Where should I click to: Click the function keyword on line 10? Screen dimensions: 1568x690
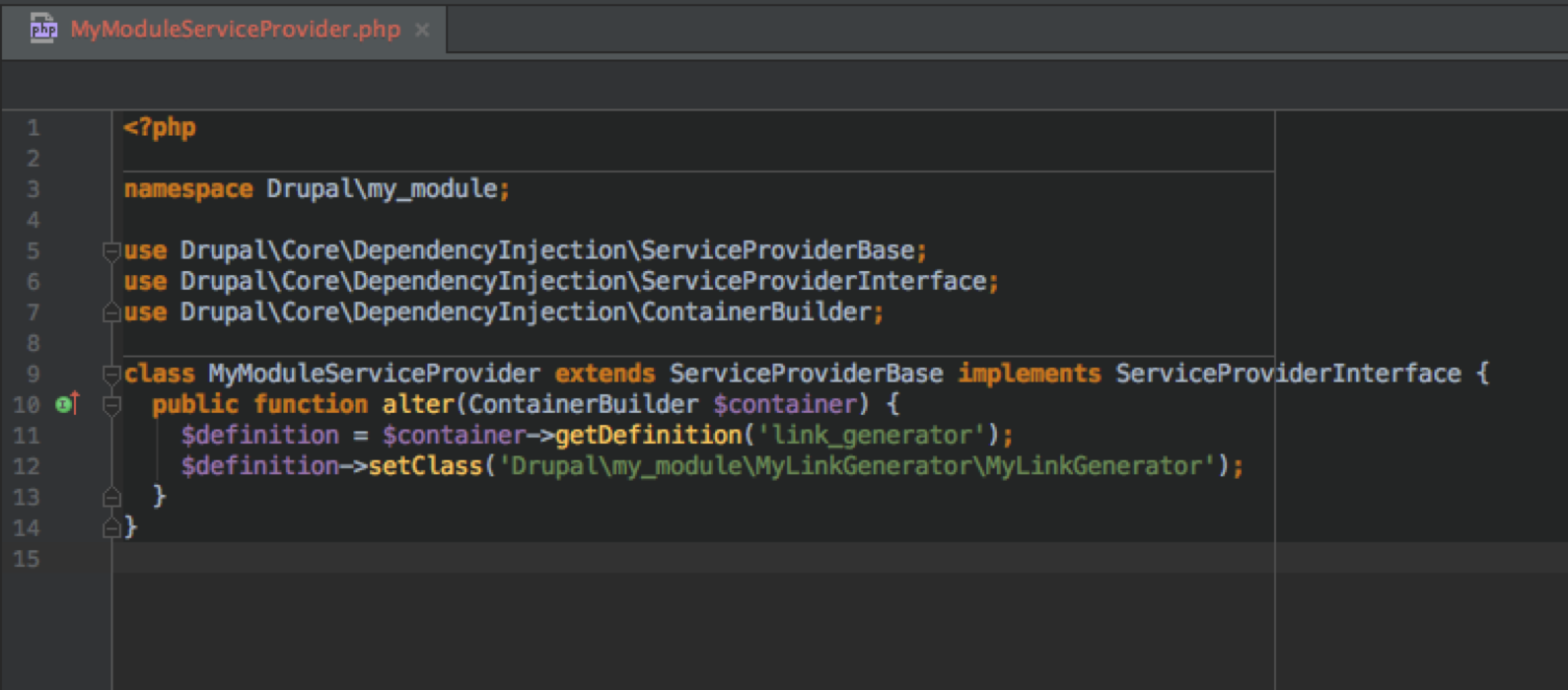point(311,404)
